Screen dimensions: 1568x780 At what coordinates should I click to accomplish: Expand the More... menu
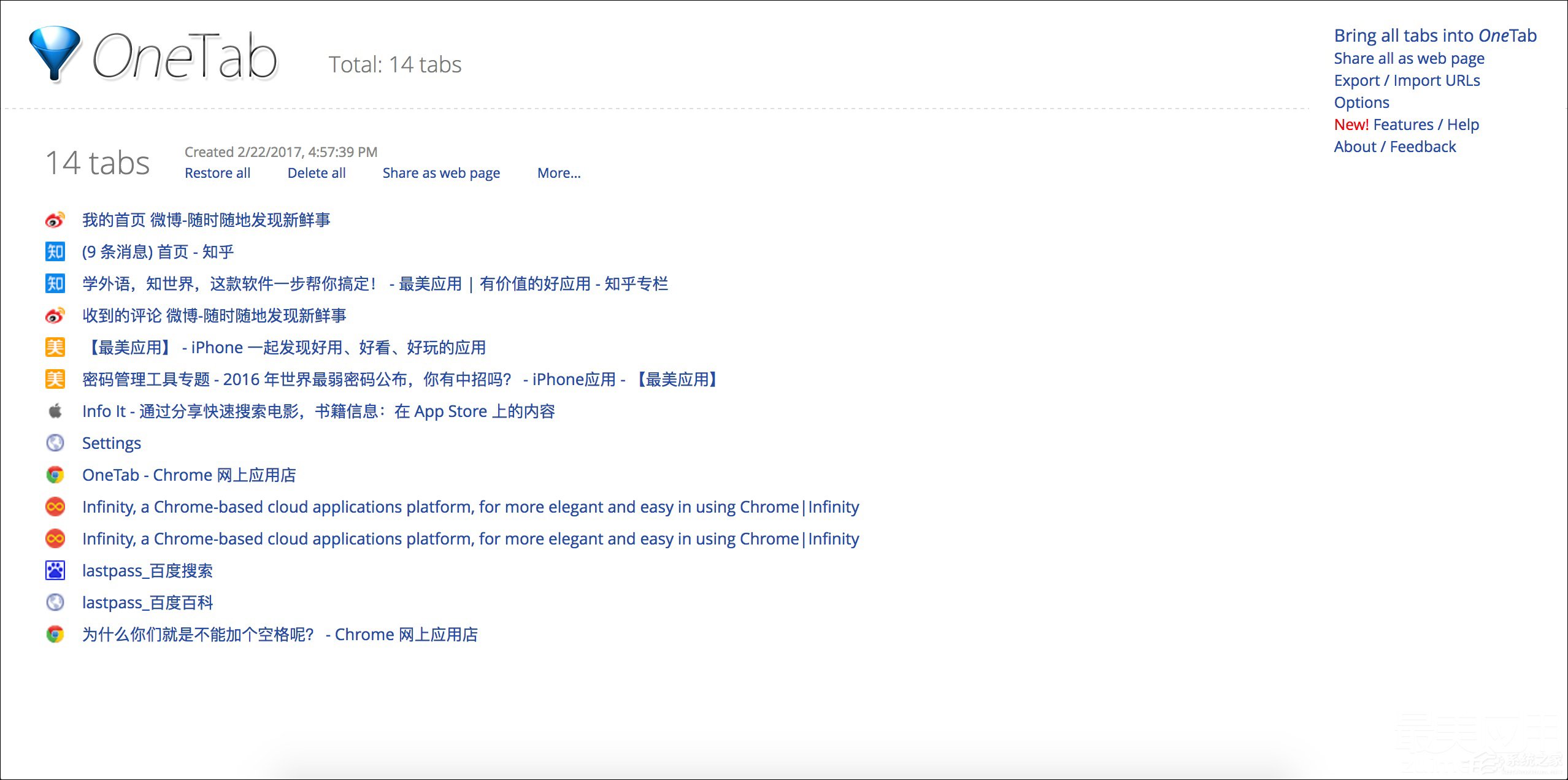(558, 174)
